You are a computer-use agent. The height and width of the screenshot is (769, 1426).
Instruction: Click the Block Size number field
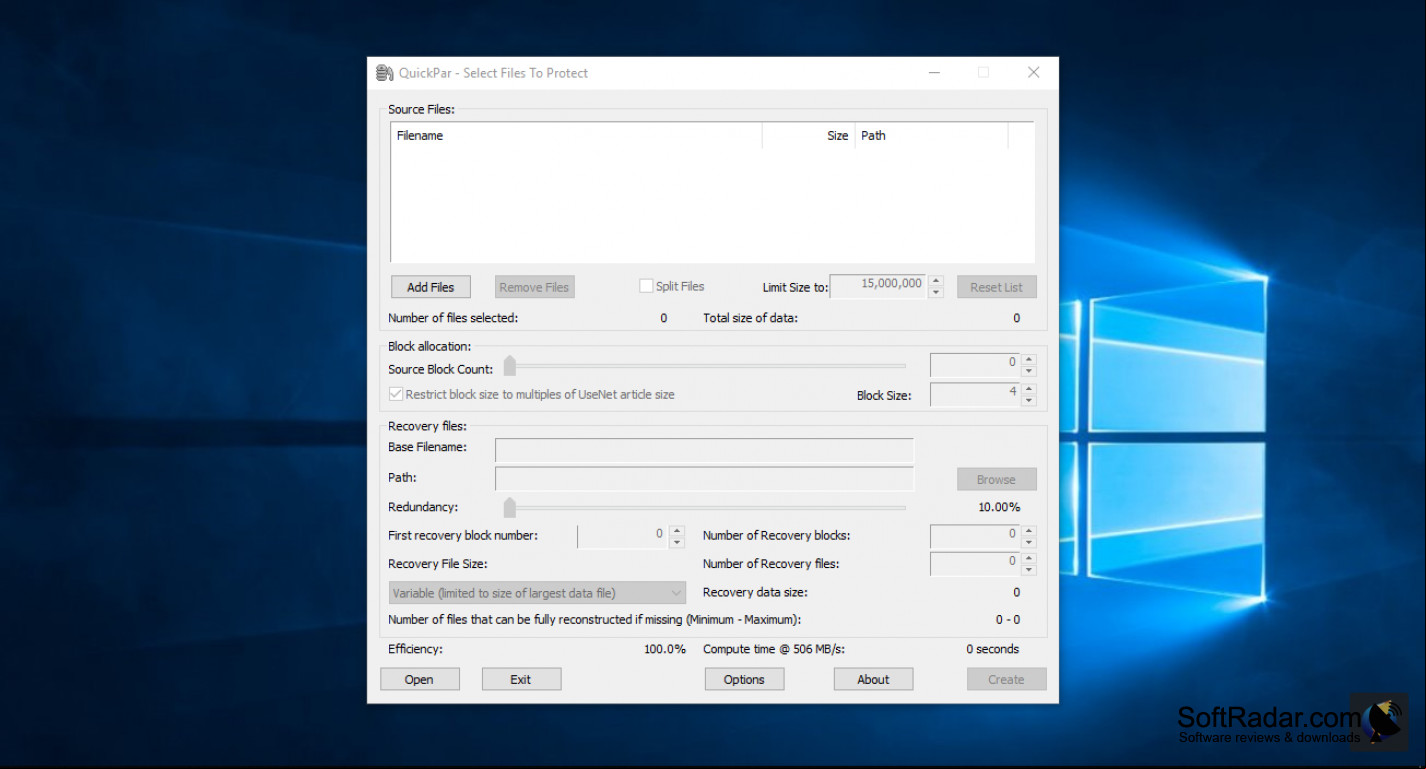(x=975, y=395)
